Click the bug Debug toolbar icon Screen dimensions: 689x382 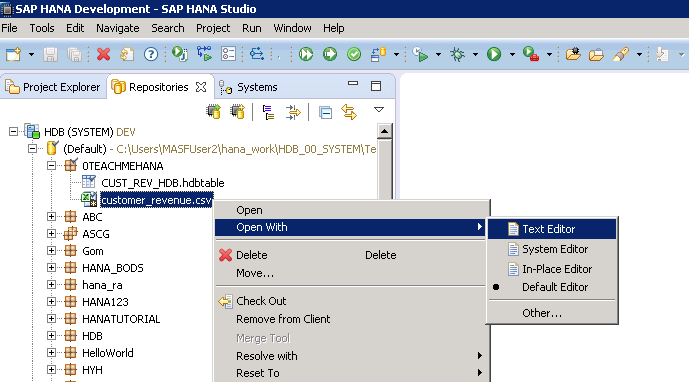click(457, 55)
